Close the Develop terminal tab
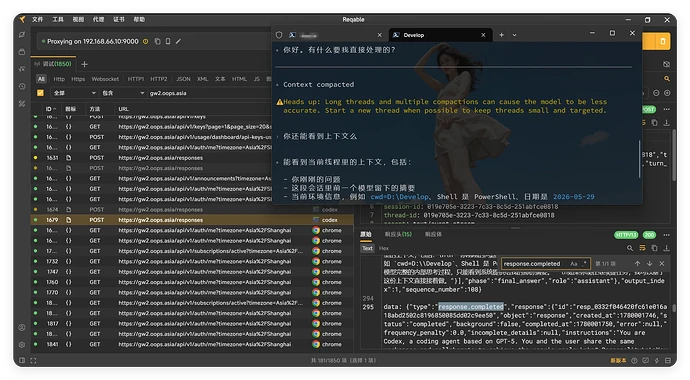 483,35
